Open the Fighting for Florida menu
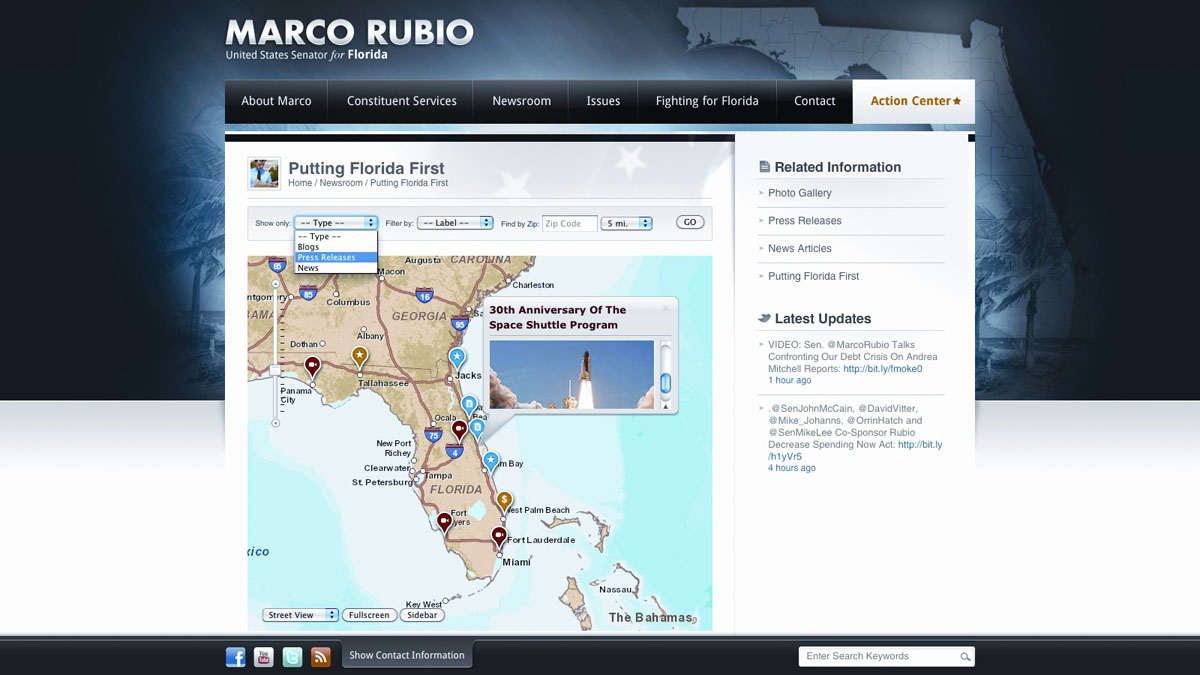The width and height of the screenshot is (1200, 675). coord(707,101)
